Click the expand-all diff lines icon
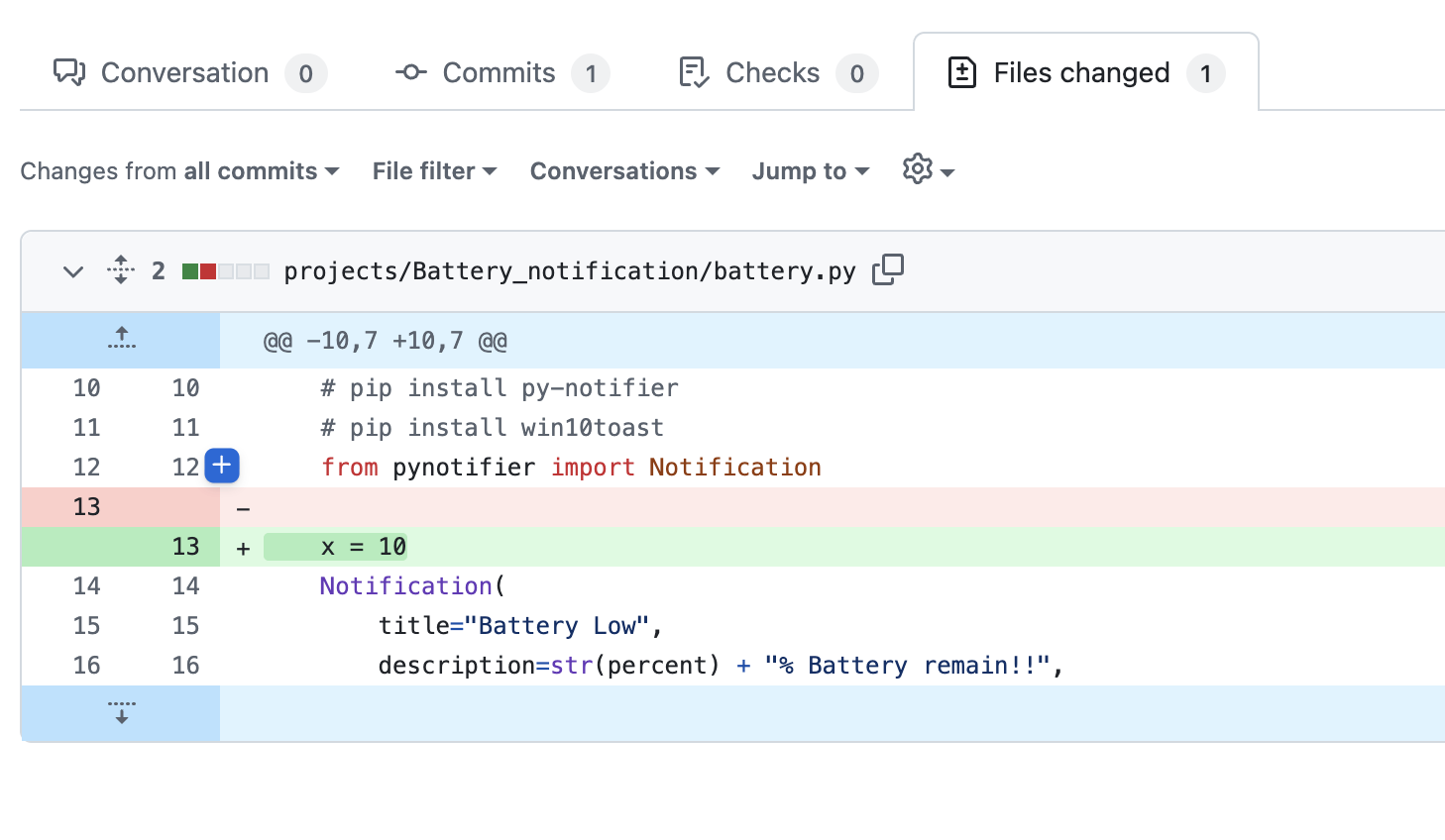Viewport: 1445px width, 840px height. tap(121, 270)
